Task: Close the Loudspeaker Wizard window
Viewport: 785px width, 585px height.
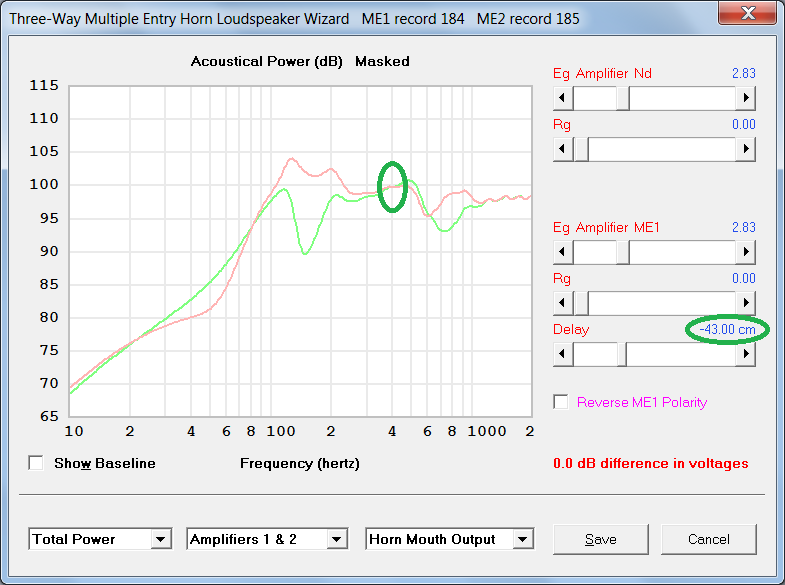Action: click(x=748, y=13)
